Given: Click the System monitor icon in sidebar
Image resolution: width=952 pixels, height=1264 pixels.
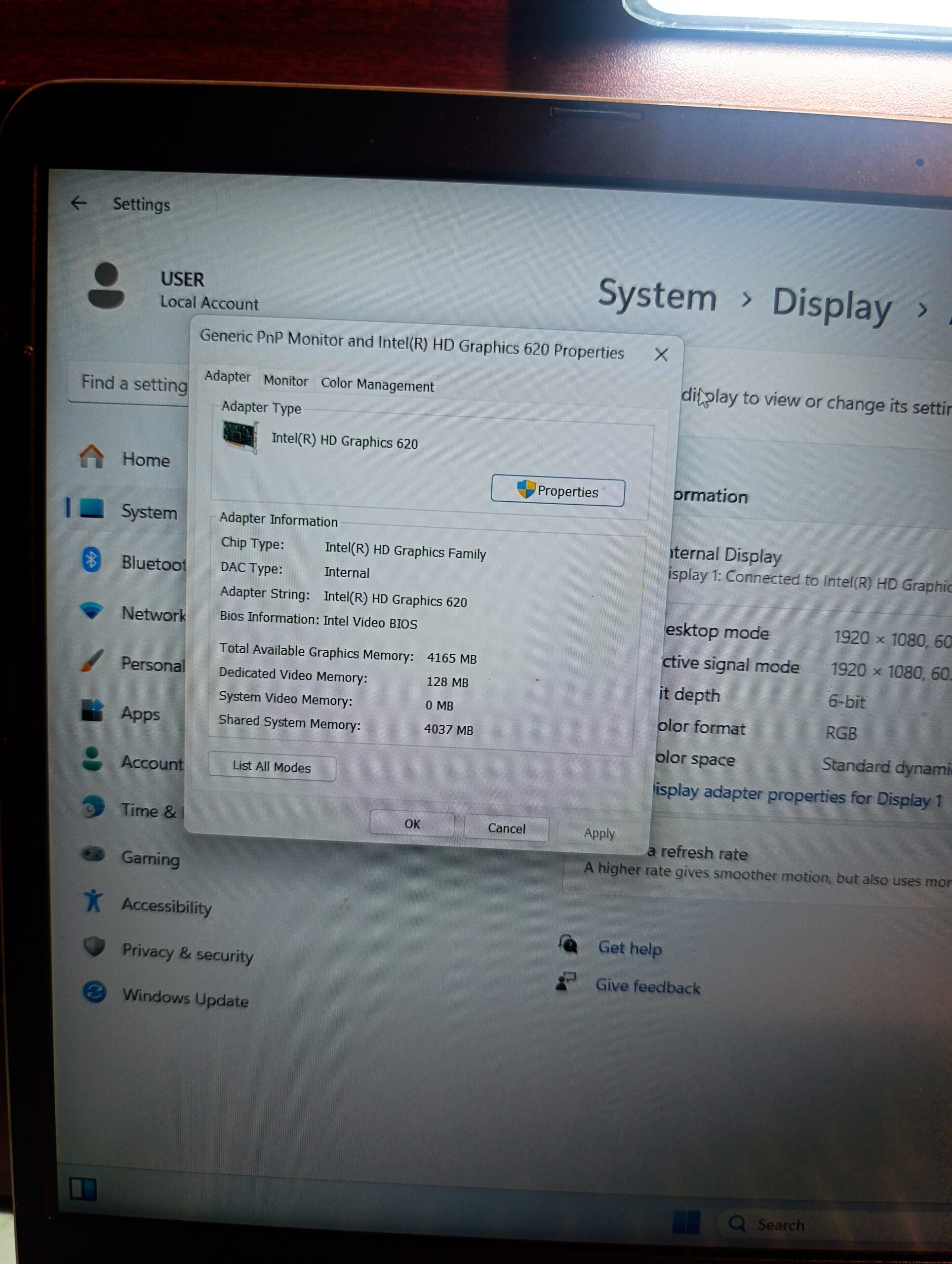Looking at the screenshot, I should [91, 508].
